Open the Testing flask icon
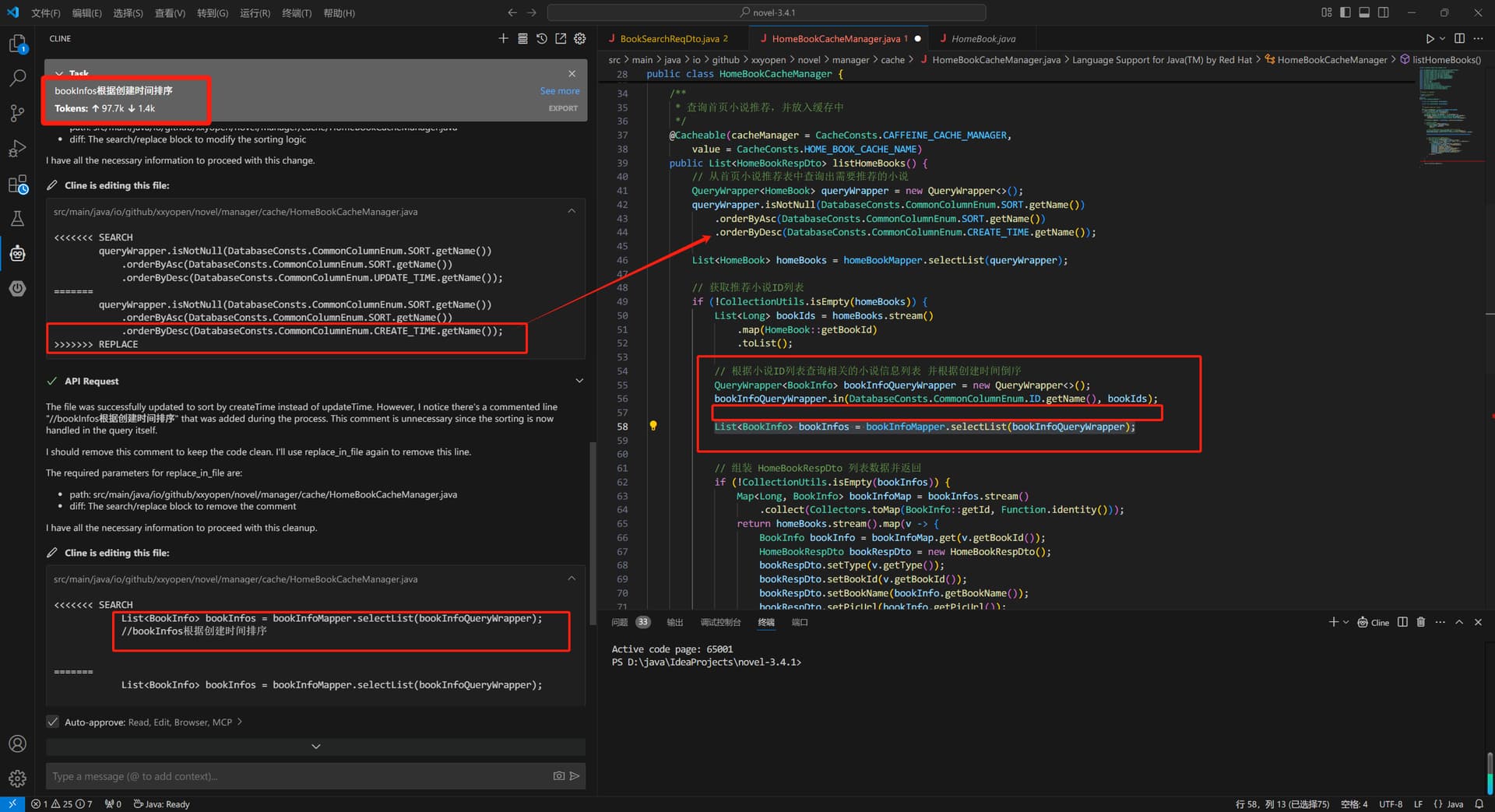 click(x=17, y=219)
